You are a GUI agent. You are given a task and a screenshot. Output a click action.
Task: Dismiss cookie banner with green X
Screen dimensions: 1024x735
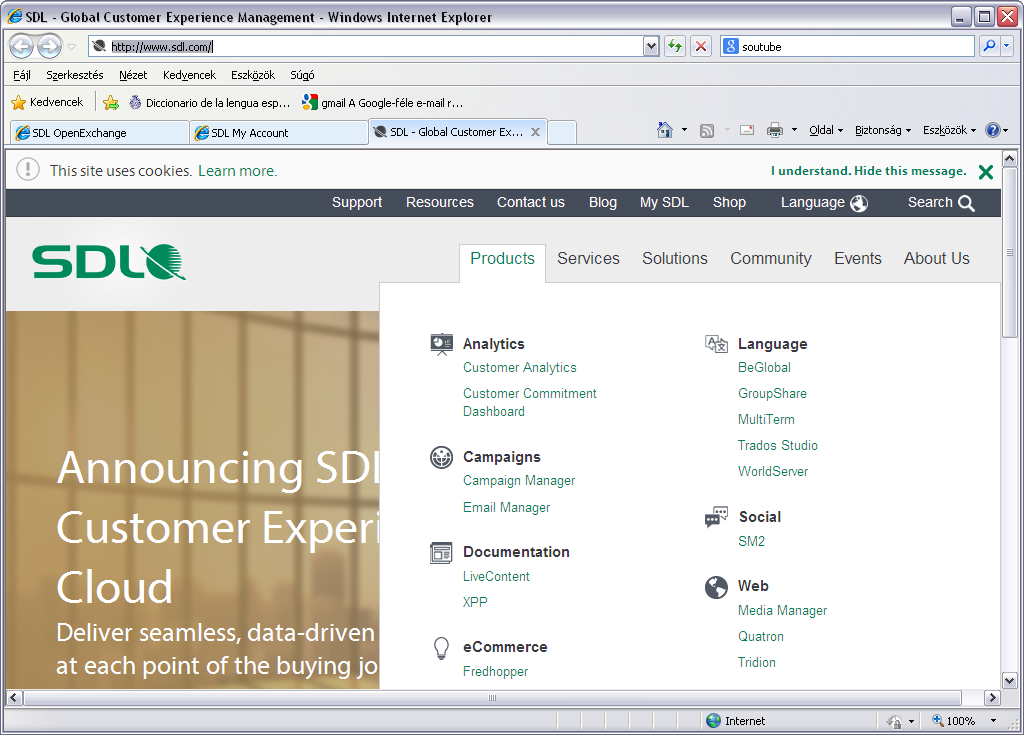coord(986,172)
